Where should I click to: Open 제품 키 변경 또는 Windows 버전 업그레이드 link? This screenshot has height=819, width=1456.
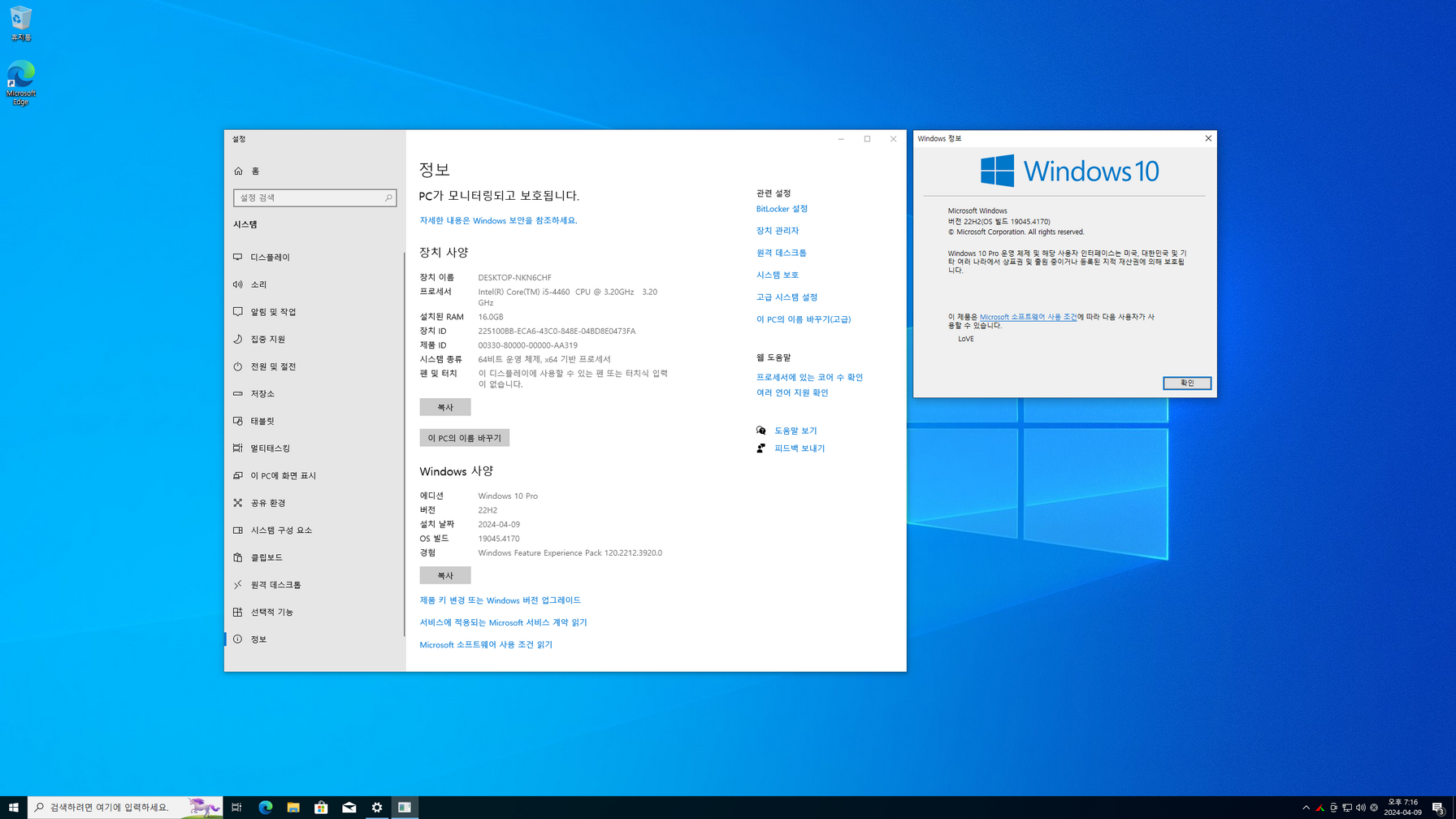500,600
